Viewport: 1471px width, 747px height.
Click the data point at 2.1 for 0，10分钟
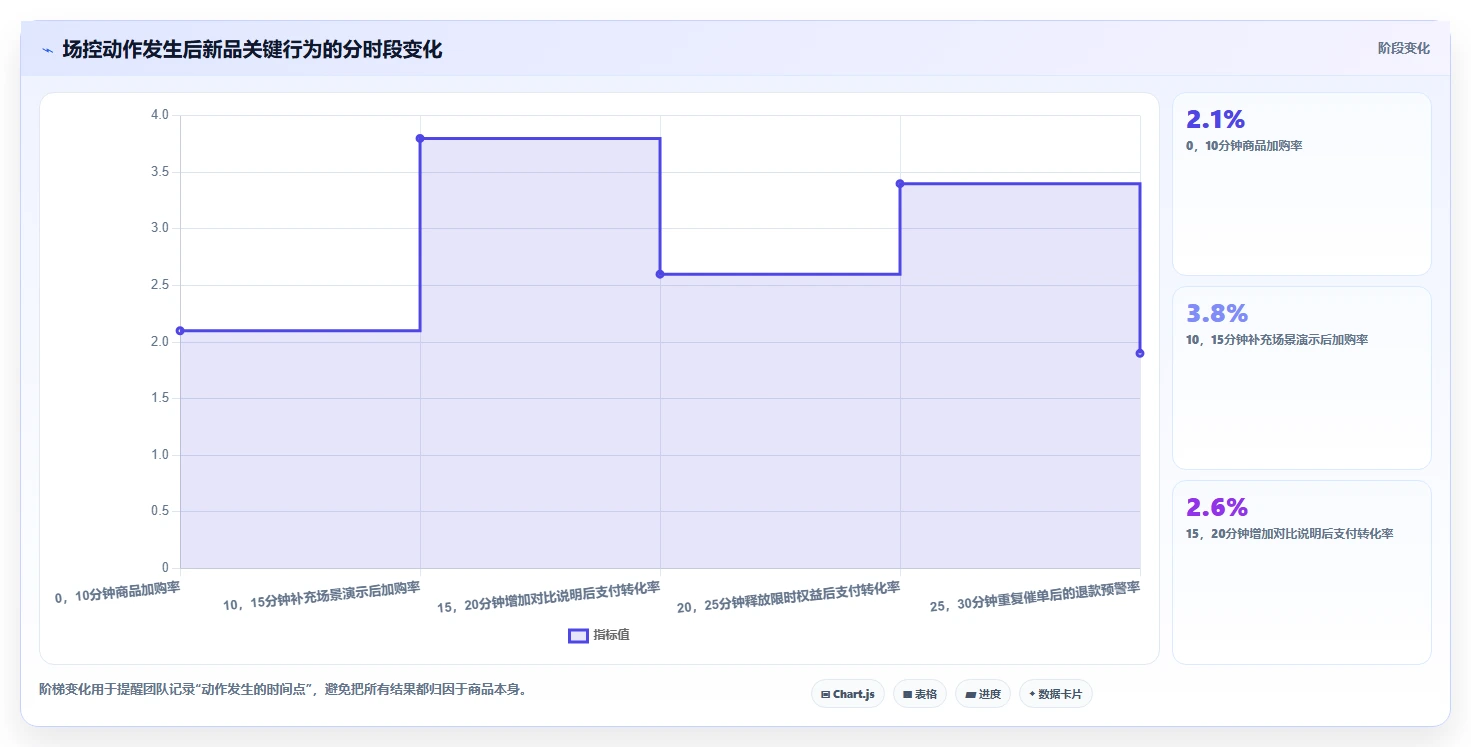pos(180,331)
